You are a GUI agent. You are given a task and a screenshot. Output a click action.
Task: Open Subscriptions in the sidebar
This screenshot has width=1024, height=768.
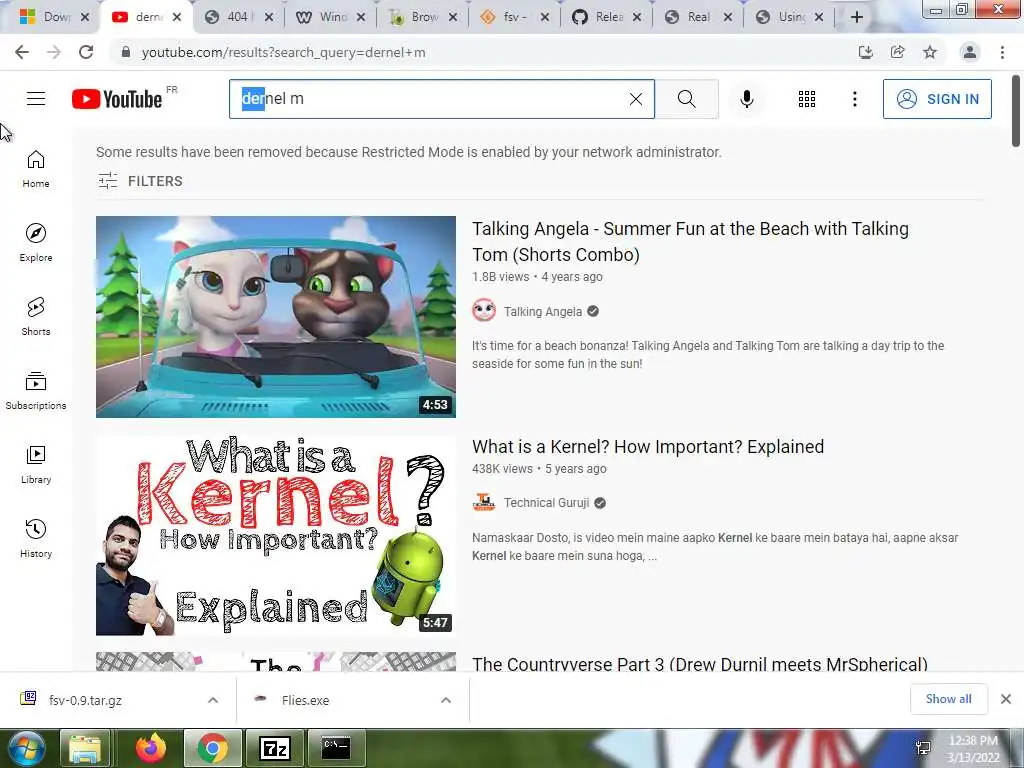click(36, 391)
